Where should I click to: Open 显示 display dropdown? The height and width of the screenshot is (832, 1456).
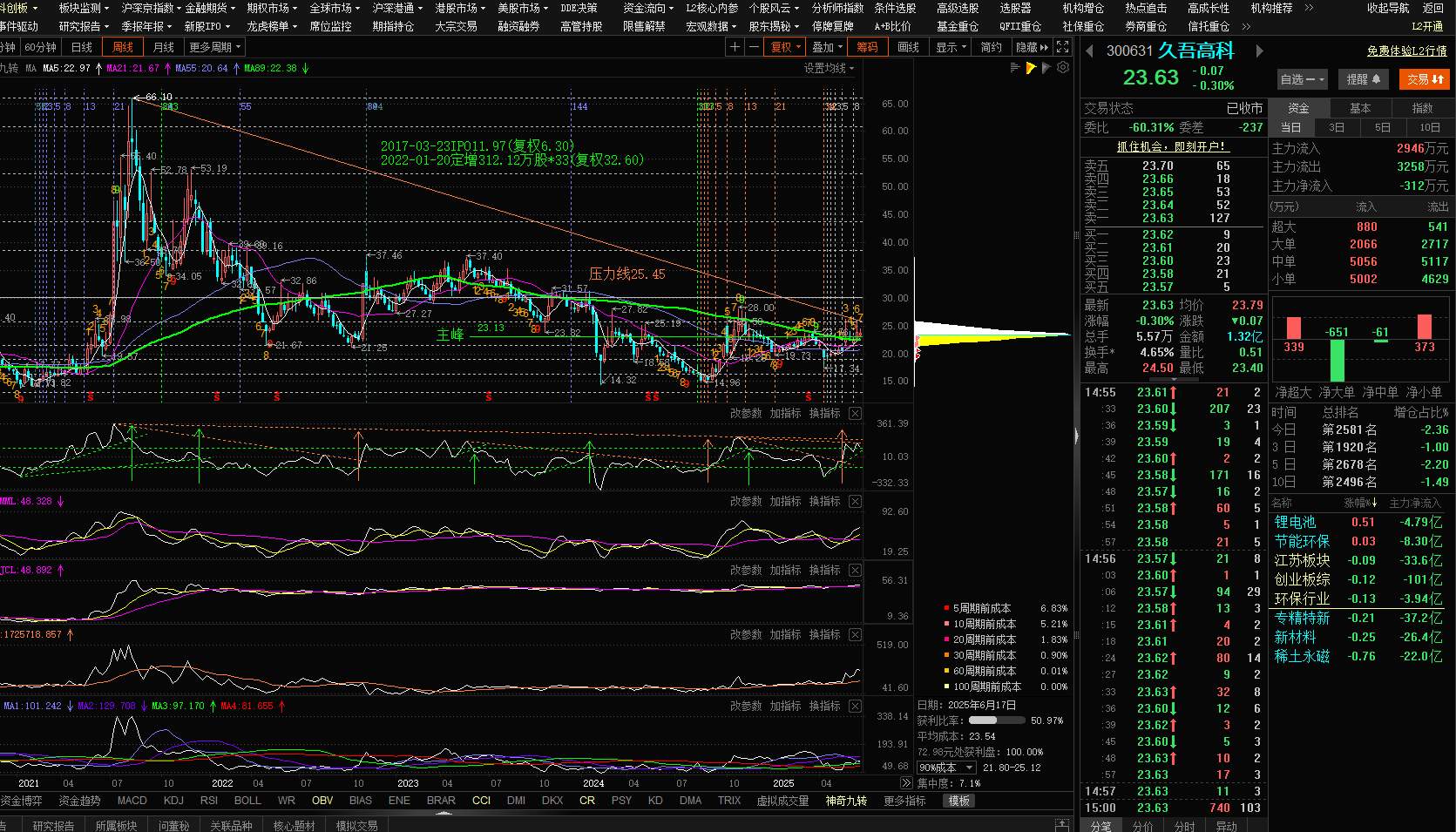pos(951,47)
